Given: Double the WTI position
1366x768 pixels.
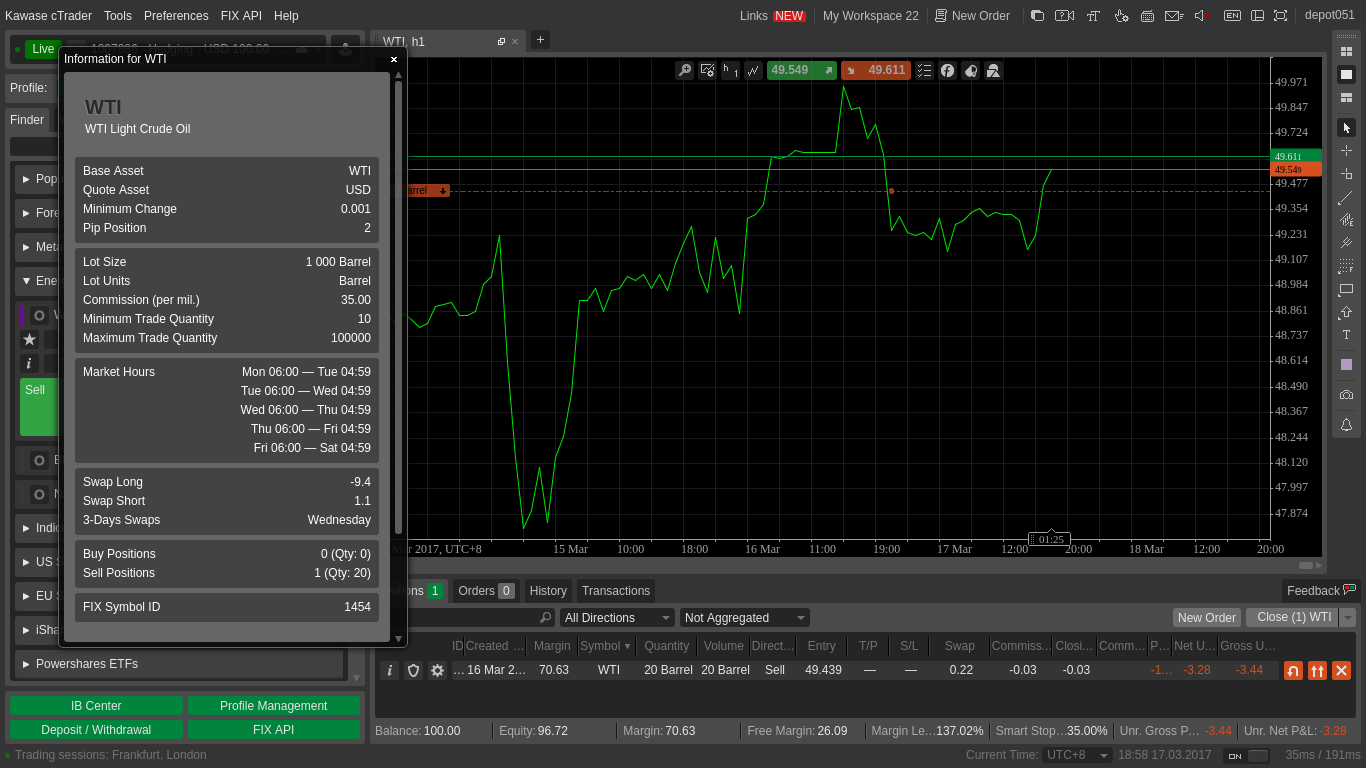Looking at the screenshot, I should 1317,670.
